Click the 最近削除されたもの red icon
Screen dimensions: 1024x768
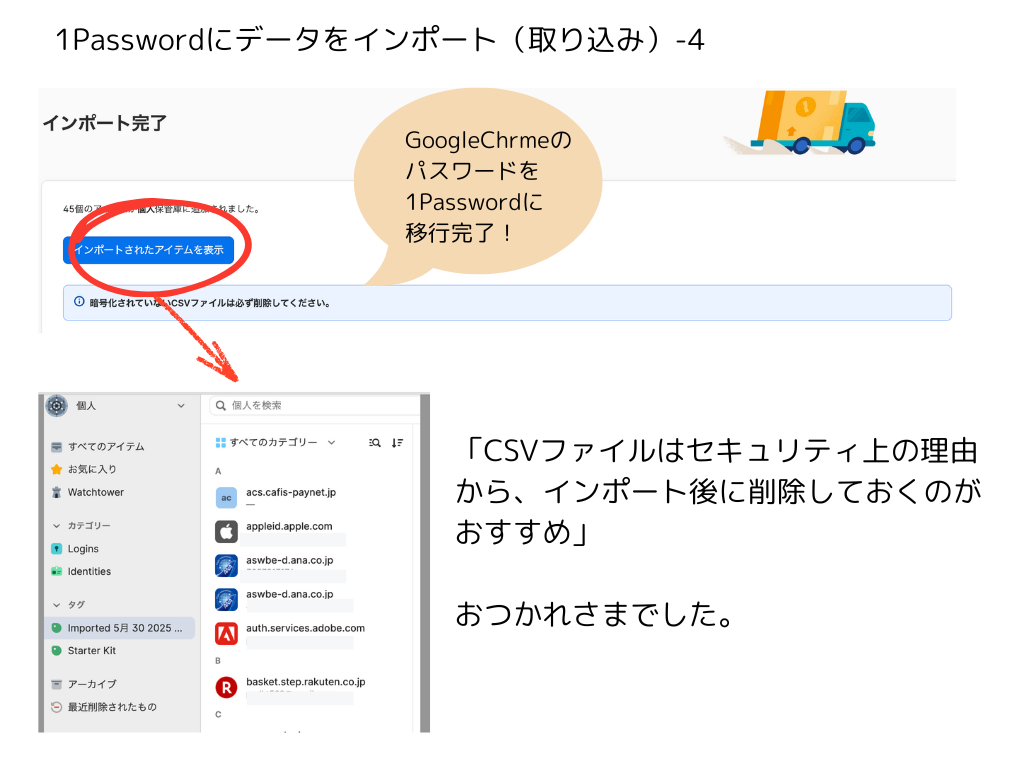point(57,707)
